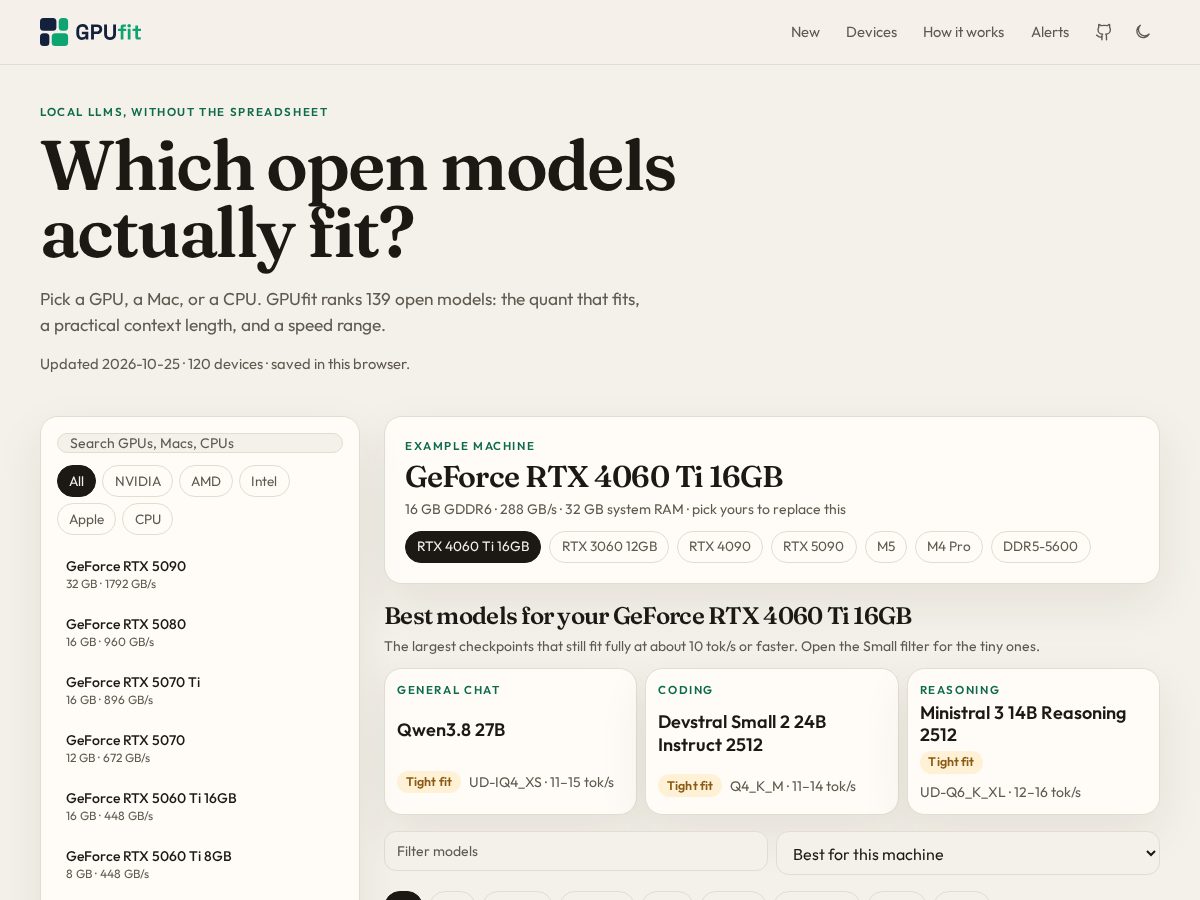Open the Alerts nav link

click(x=1050, y=32)
